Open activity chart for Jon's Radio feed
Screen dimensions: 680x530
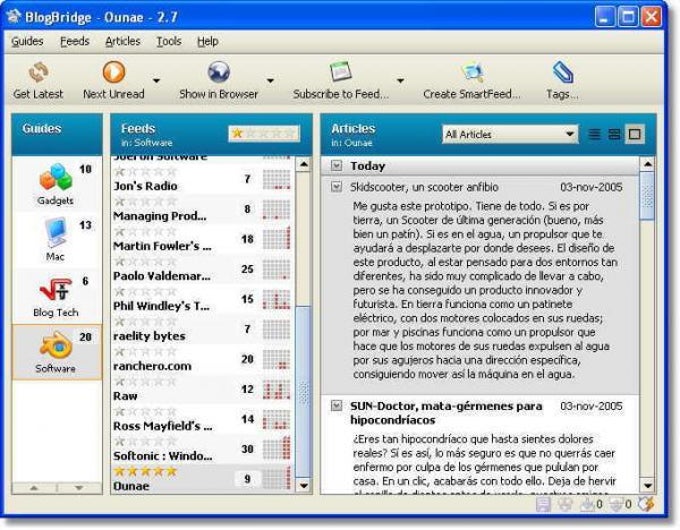click(276, 180)
